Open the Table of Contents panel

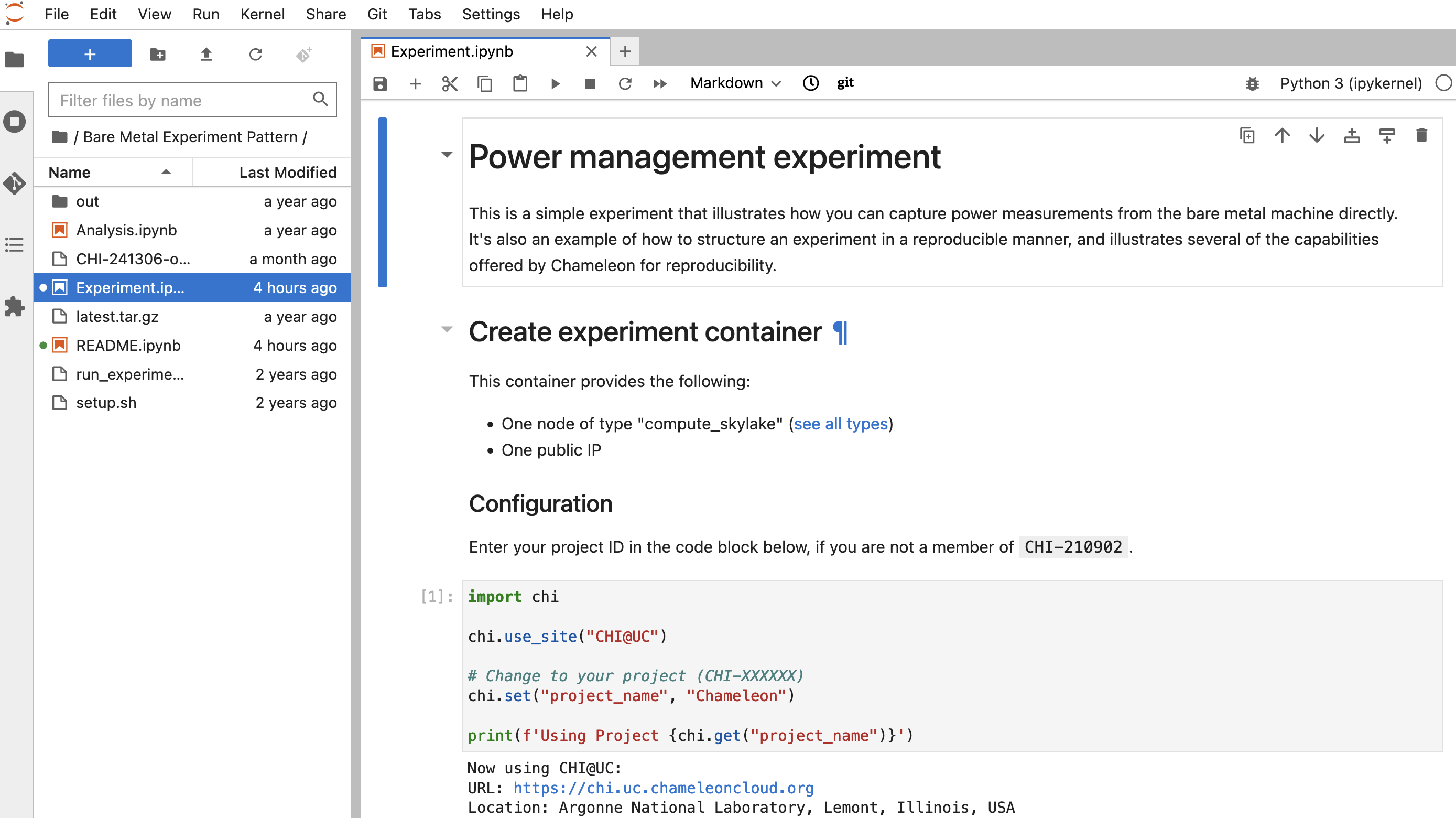coord(15,245)
